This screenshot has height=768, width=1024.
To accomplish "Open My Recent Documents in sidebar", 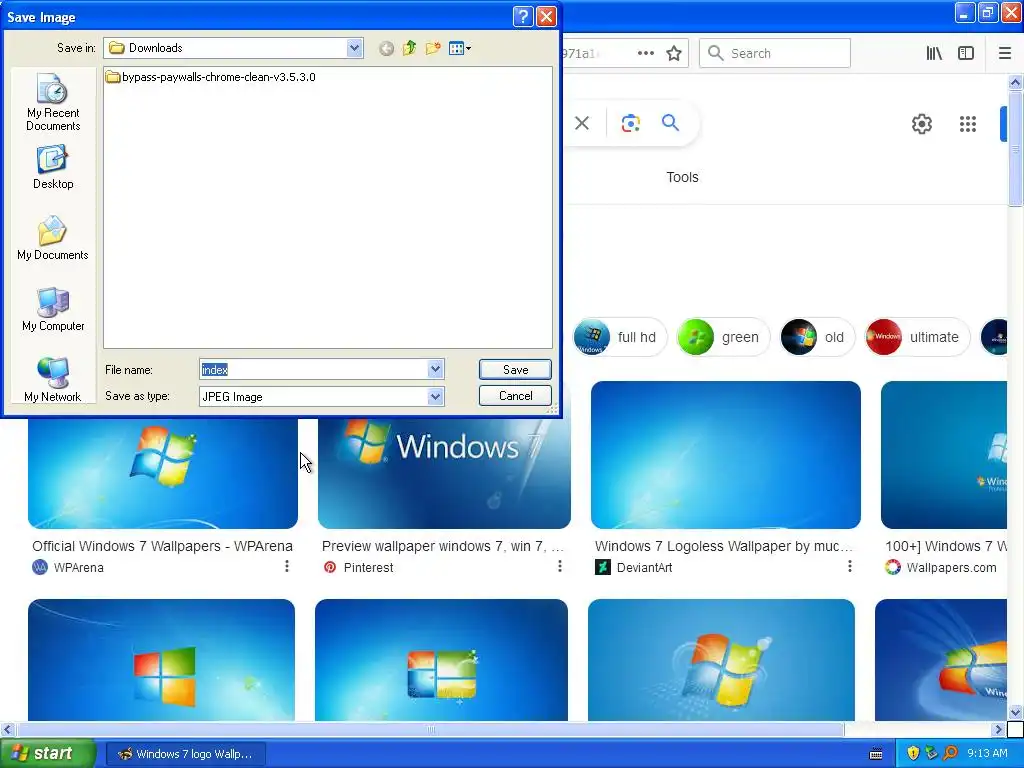I will click(53, 103).
